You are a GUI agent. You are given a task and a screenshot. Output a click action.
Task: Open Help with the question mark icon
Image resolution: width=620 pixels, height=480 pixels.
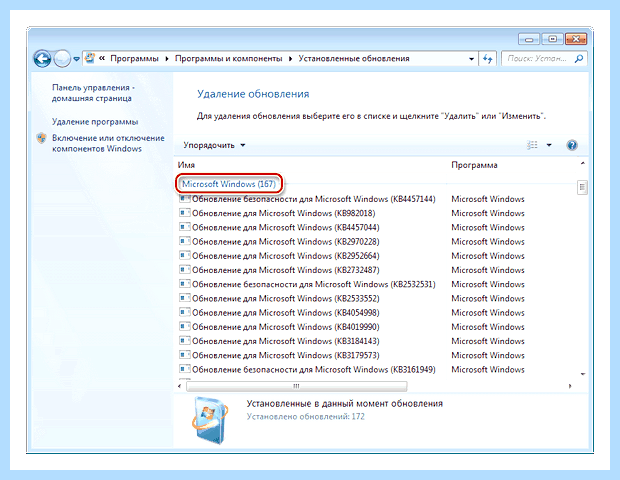click(572, 145)
